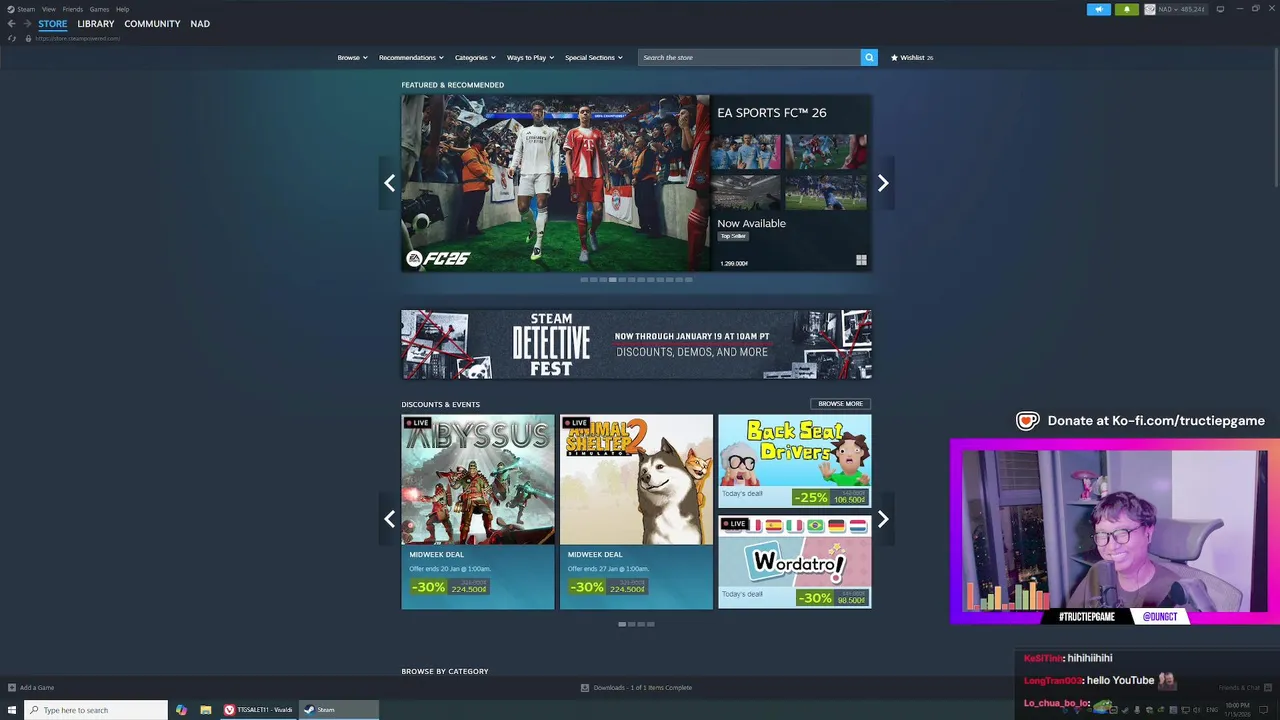This screenshot has height=720, width=1280.
Task: Click the Steam logo menu
Action: [x=12, y=9]
